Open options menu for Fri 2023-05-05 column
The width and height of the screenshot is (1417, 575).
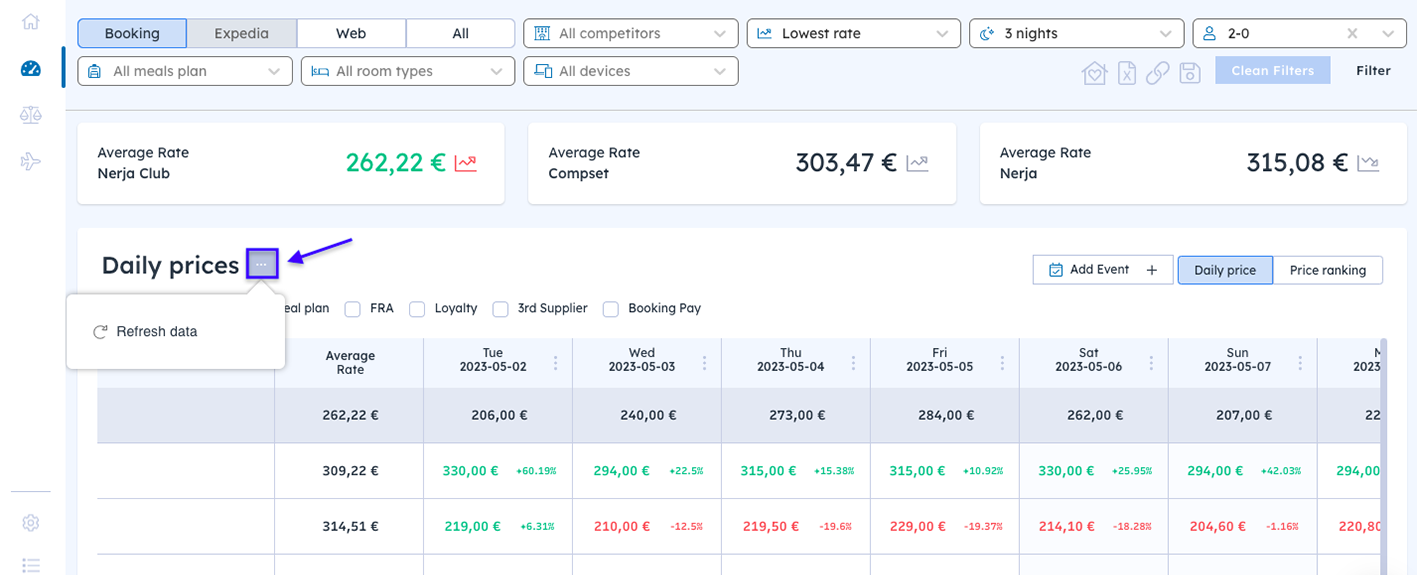tap(1003, 363)
